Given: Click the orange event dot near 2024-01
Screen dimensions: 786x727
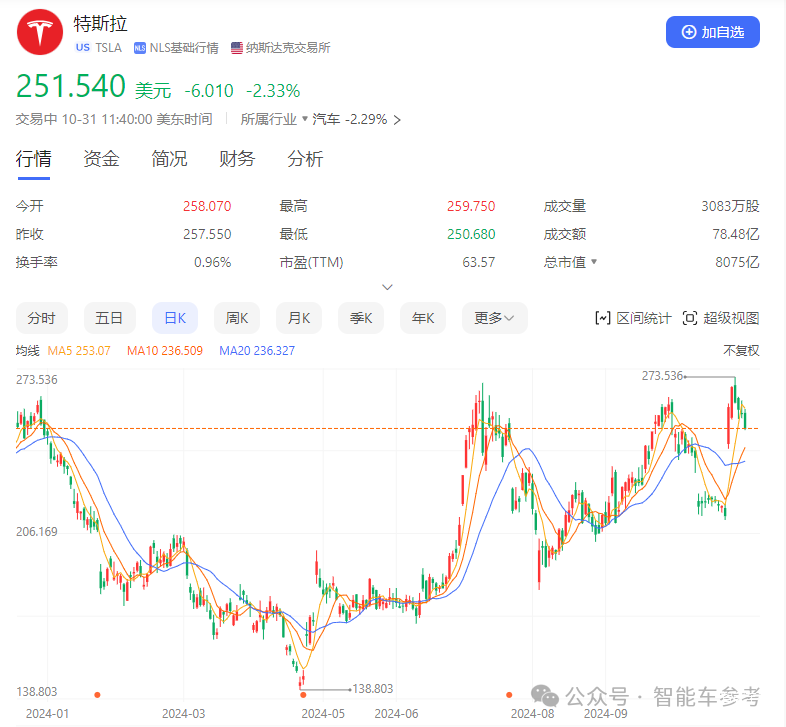Looking at the screenshot, I should click(x=97, y=694).
